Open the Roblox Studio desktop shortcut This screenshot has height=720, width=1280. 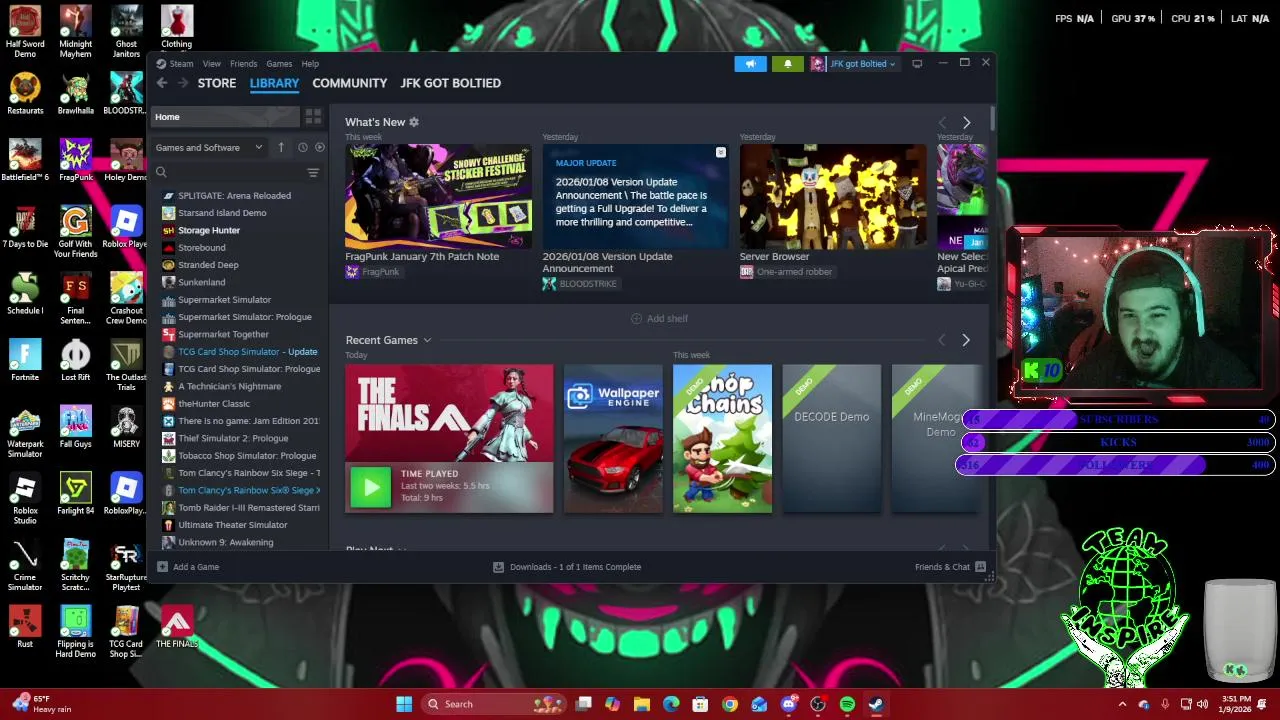pyautogui.click(x=25, y=498)
